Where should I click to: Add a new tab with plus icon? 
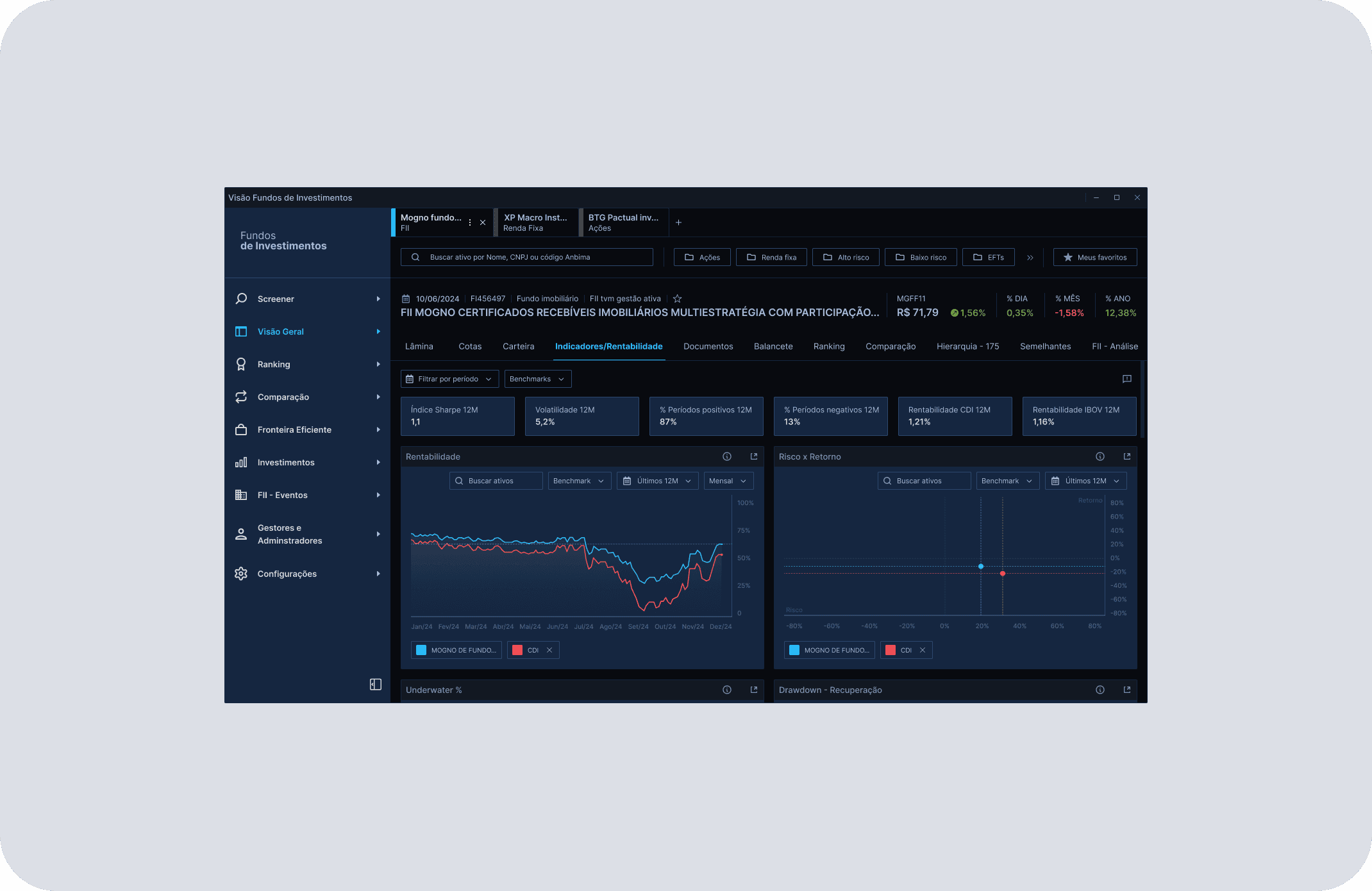pyautogui.click(x=678, y=222)
